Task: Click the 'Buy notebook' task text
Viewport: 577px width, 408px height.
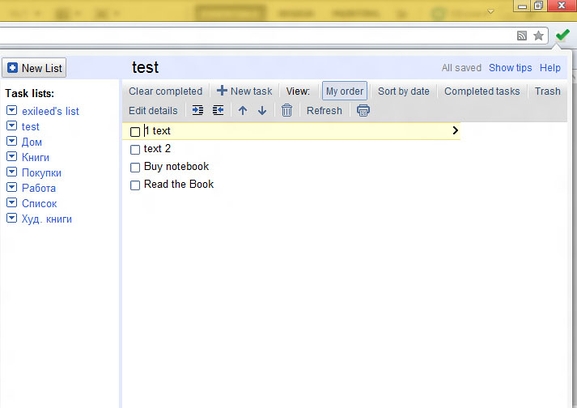Action: click(x=176, y=166)
